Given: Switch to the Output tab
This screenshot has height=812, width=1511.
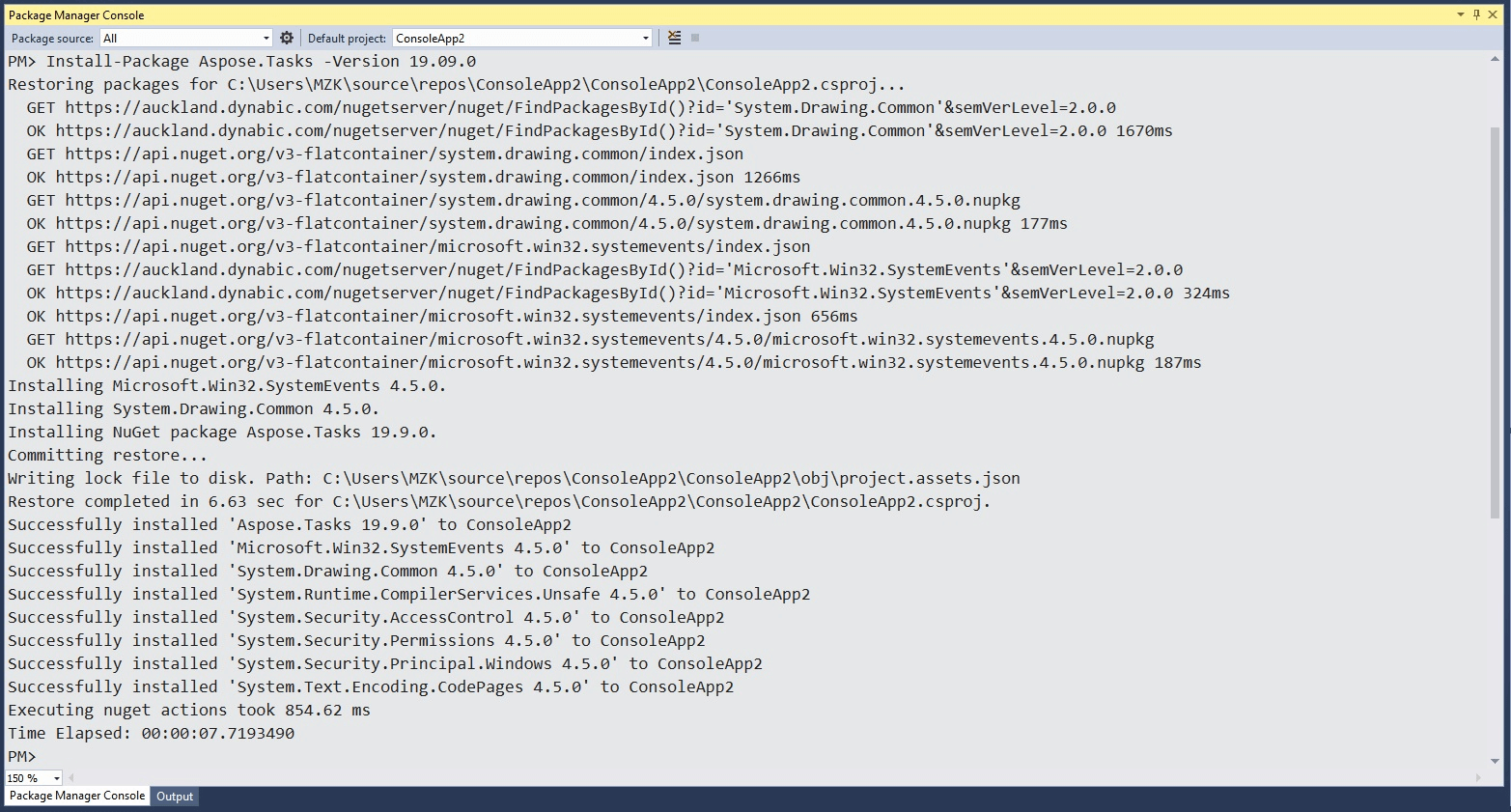Looking at the screenshot, I should (x=175, y=797).
